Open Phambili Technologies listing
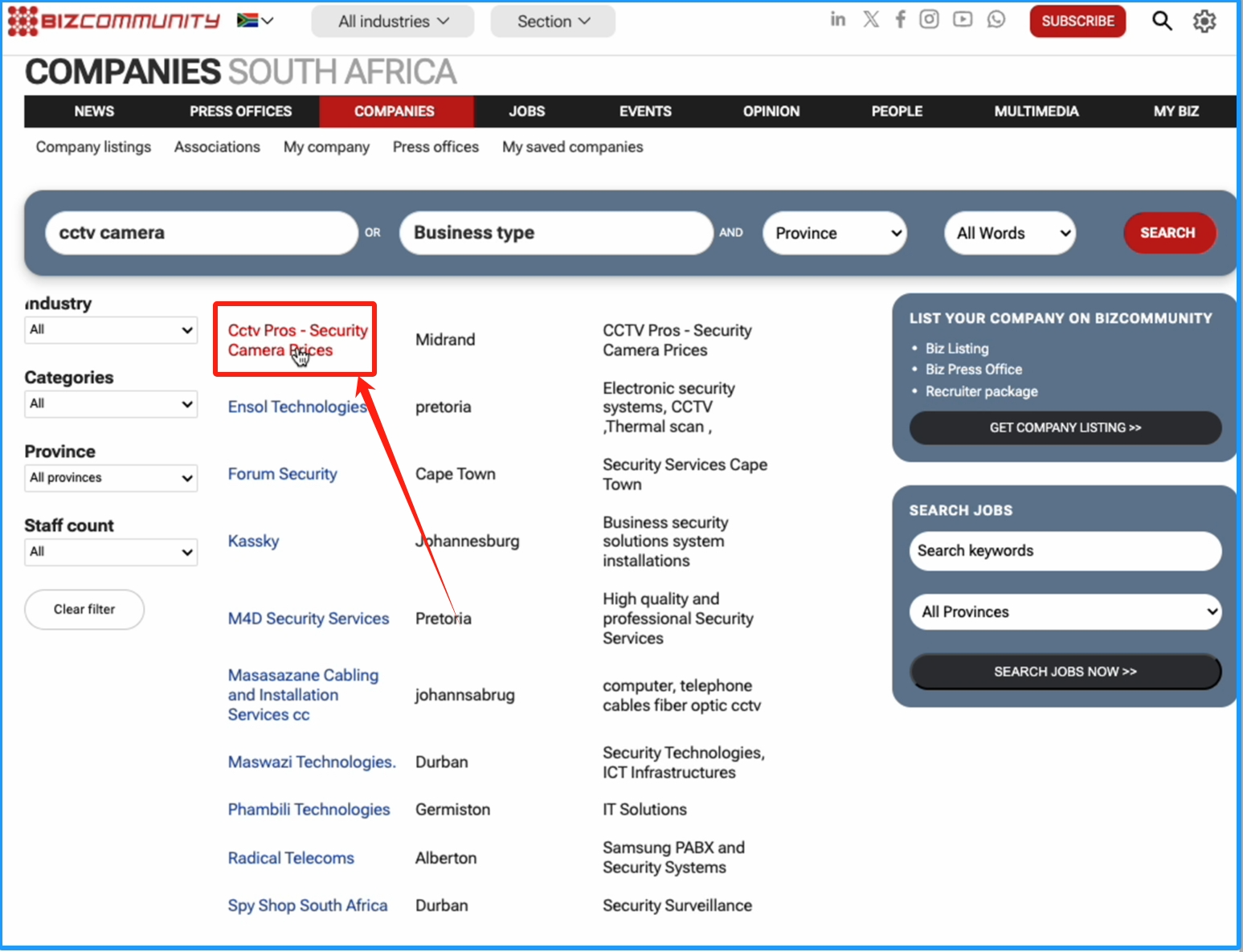The width and height of the screenshot is (1243, 952). coord(309,810)
